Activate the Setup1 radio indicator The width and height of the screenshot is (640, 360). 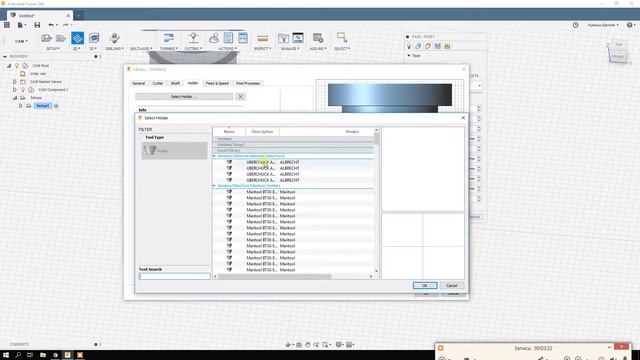coord(56,106)
